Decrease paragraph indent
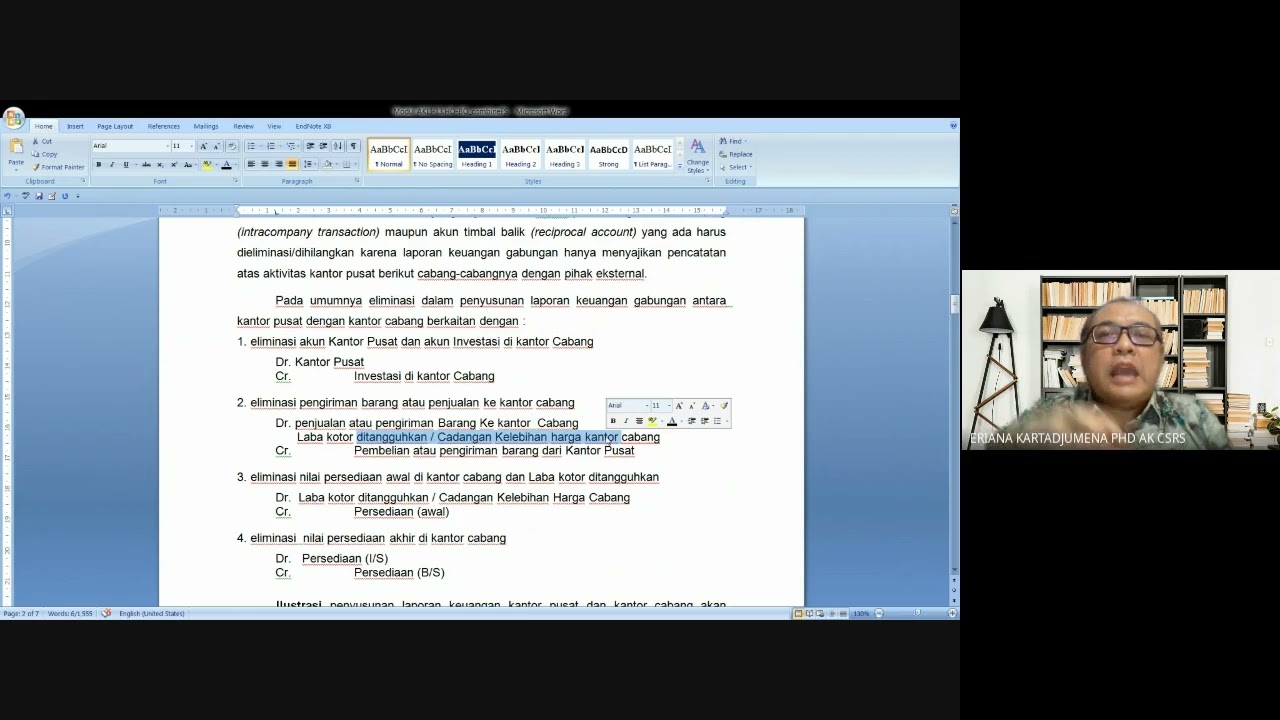 click(x=310, y=146)
